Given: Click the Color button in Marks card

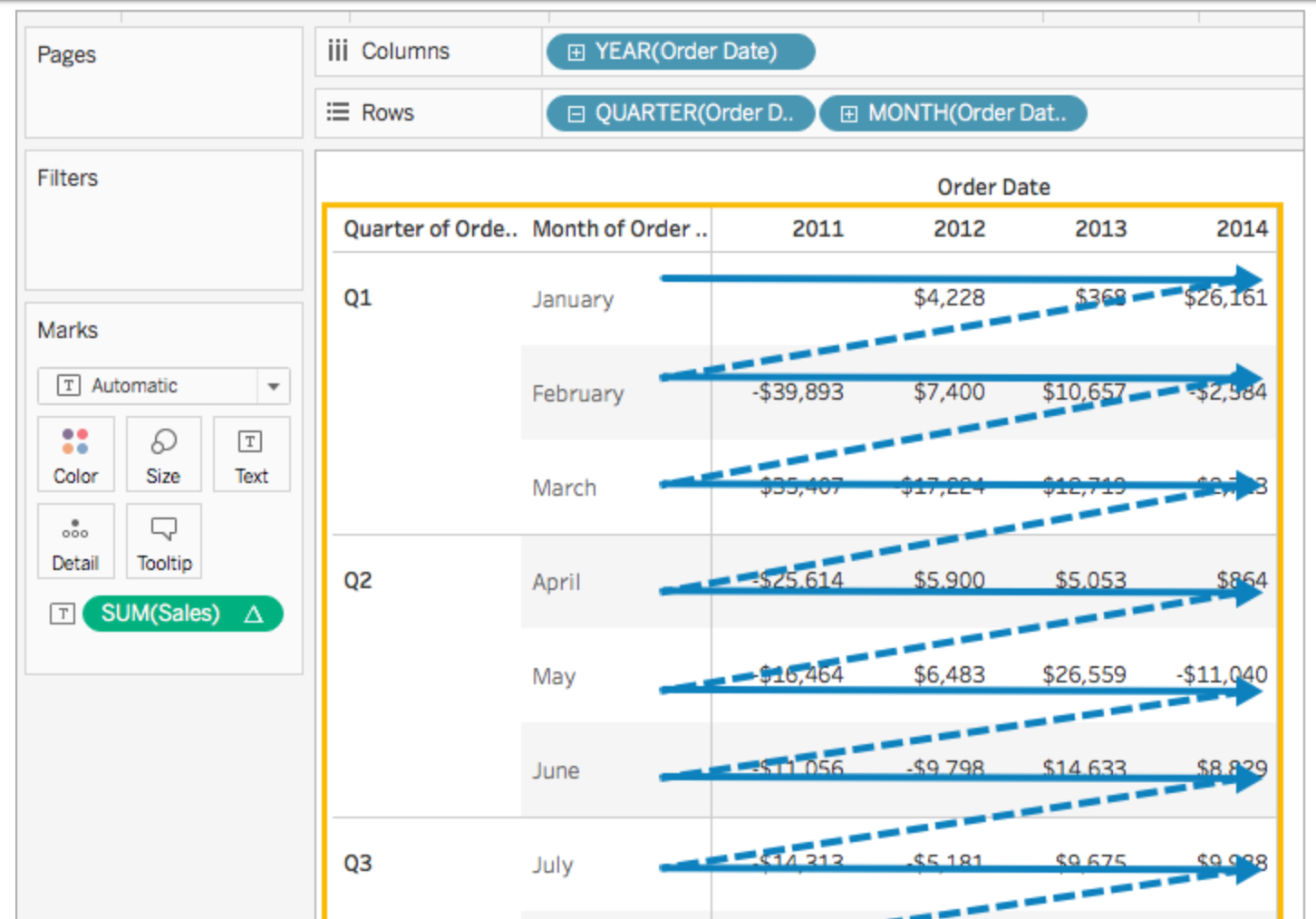Looking at the screenshot, I should pyautogui.click(x=75, y=454).
